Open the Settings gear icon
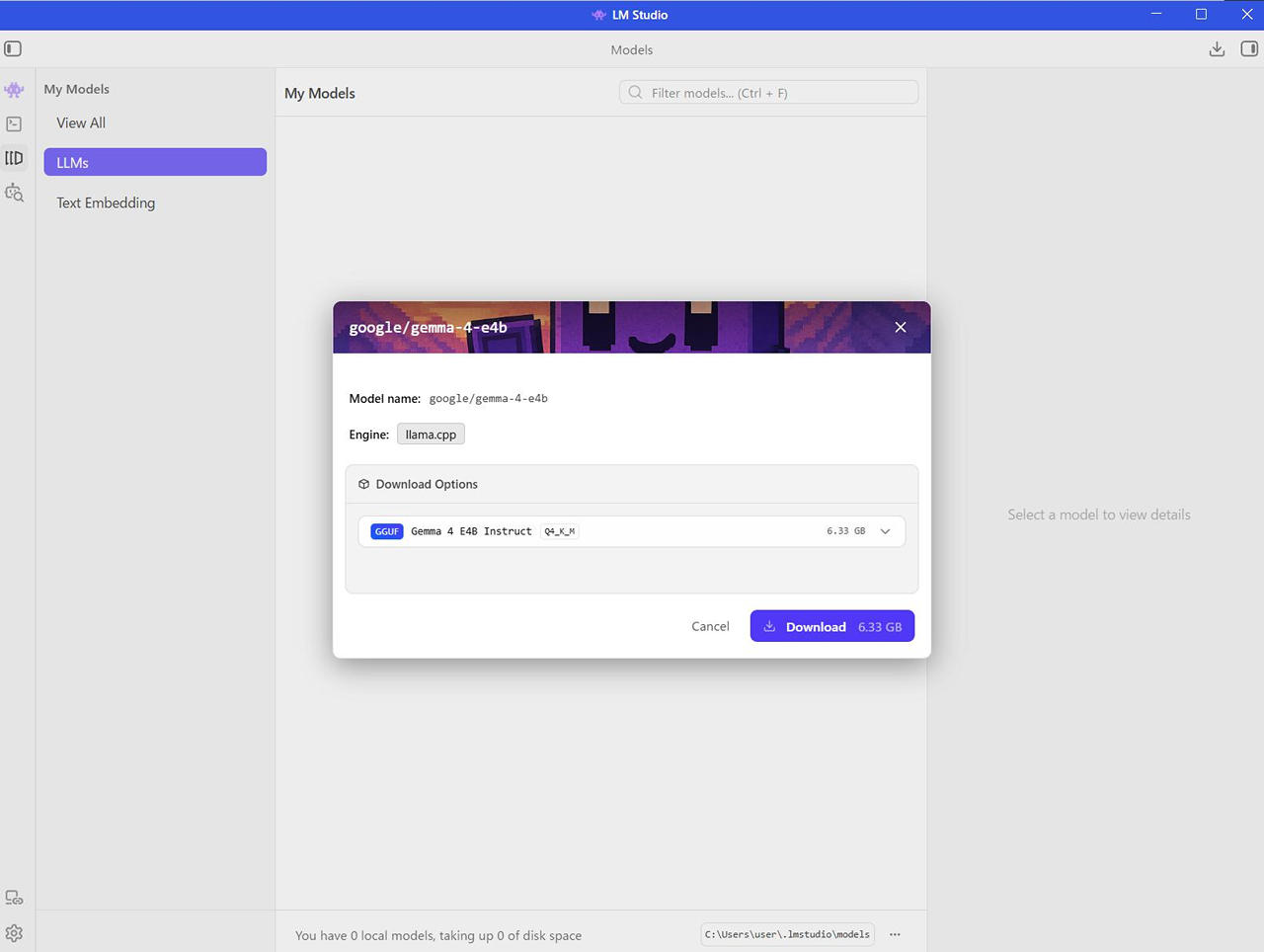The width and height of the screenshot is (1264, 952). (x=14, y=933)
